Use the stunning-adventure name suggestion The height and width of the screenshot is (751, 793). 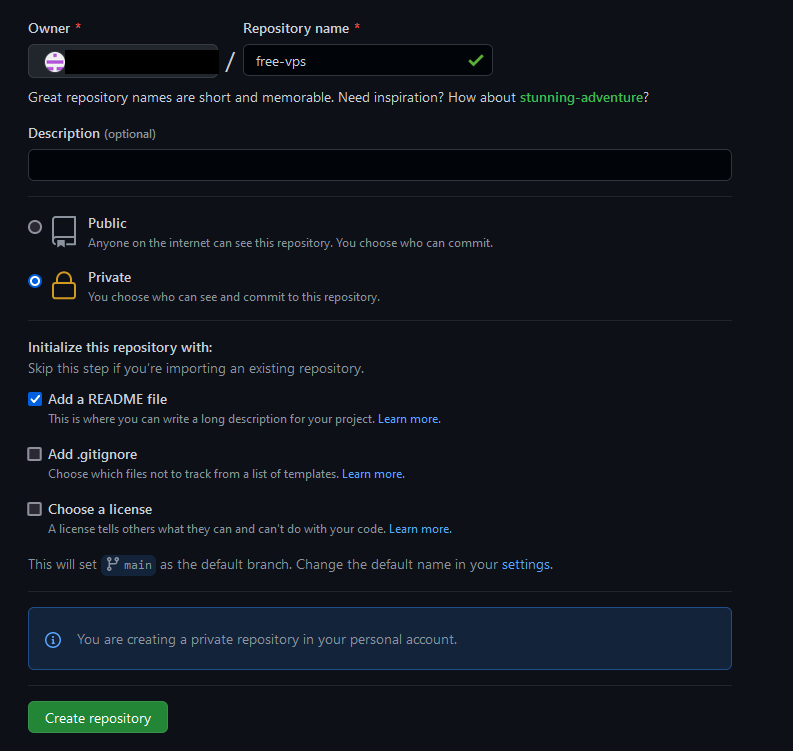coord(581,98)
